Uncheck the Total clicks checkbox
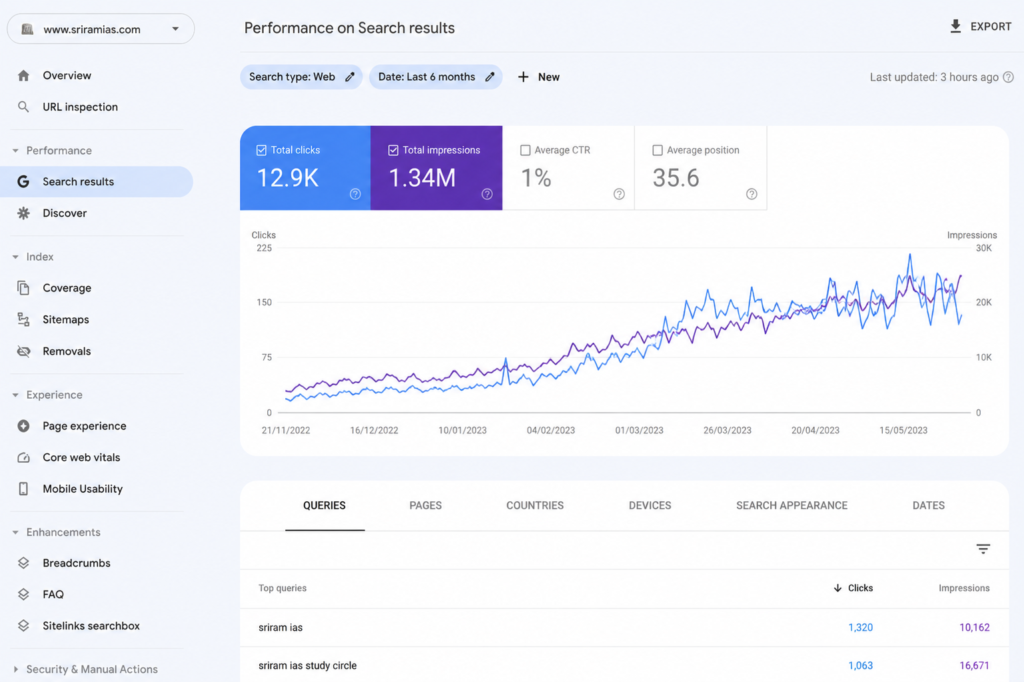This screenshot has height=682, width=1024. pos(261,150)
